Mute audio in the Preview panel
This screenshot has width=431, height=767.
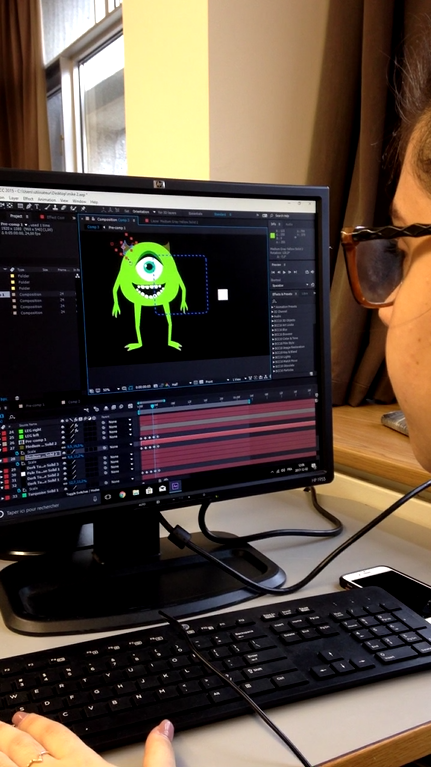[x=313, y=271]
